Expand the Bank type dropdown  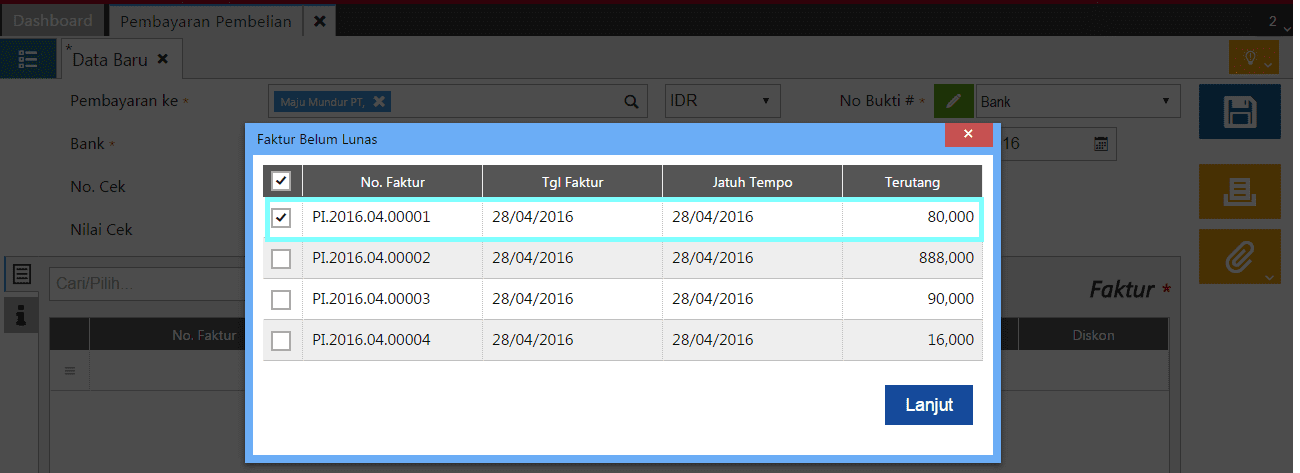(1077, 101)
